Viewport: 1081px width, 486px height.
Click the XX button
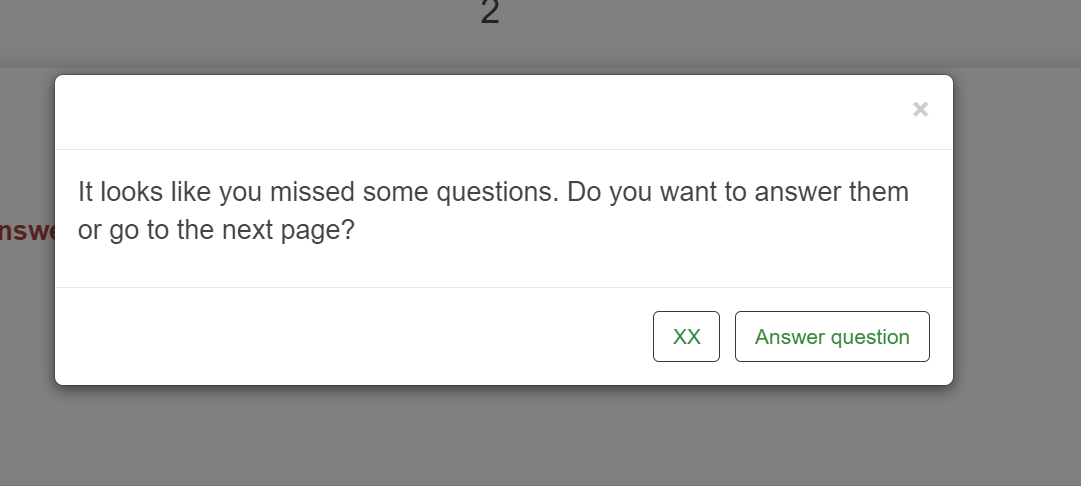pyautogui.click(x=686, y=337)
